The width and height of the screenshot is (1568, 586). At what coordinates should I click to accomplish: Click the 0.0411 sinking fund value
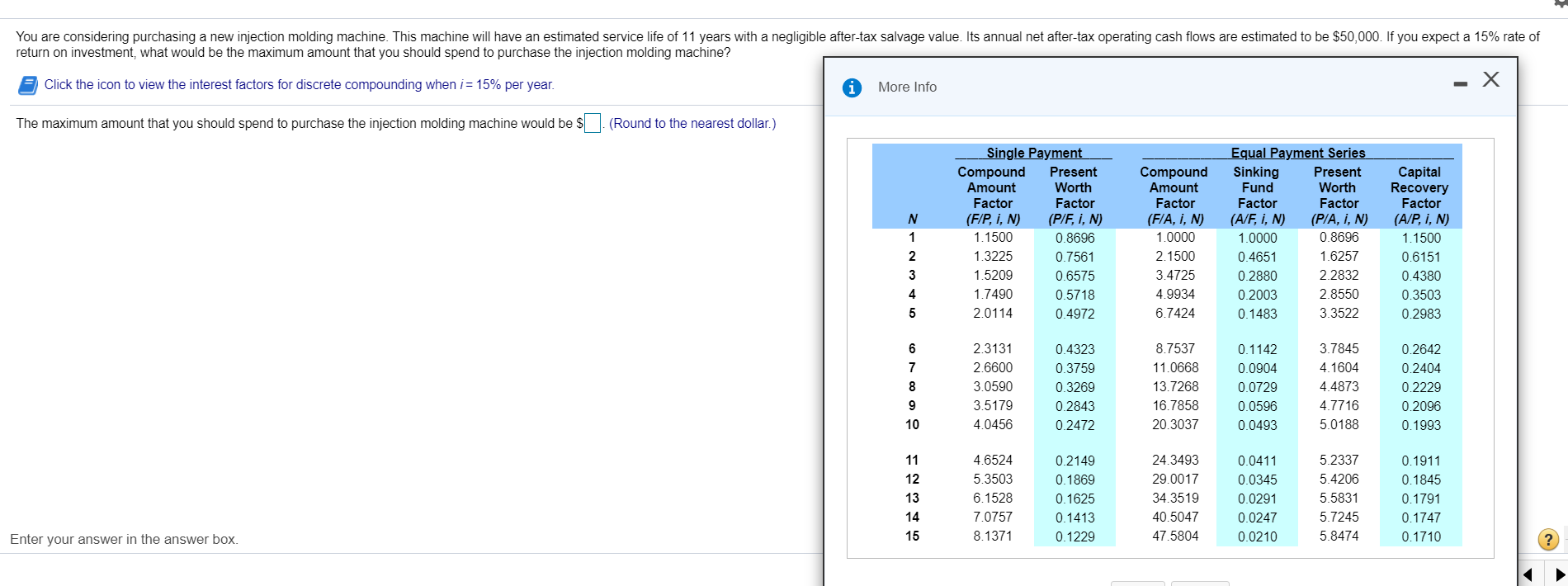point(1258,461)
